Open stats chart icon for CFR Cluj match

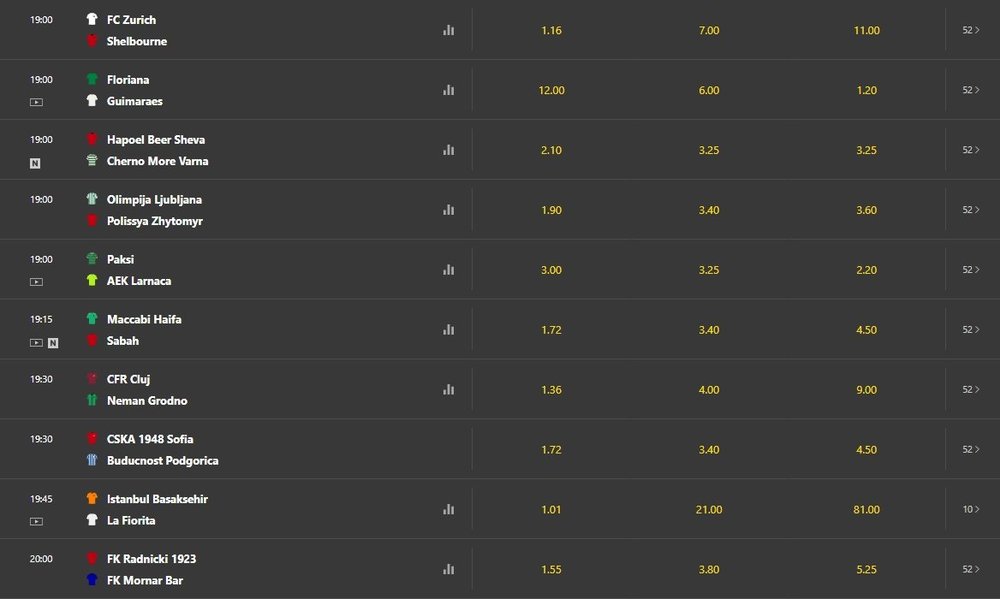448,389
